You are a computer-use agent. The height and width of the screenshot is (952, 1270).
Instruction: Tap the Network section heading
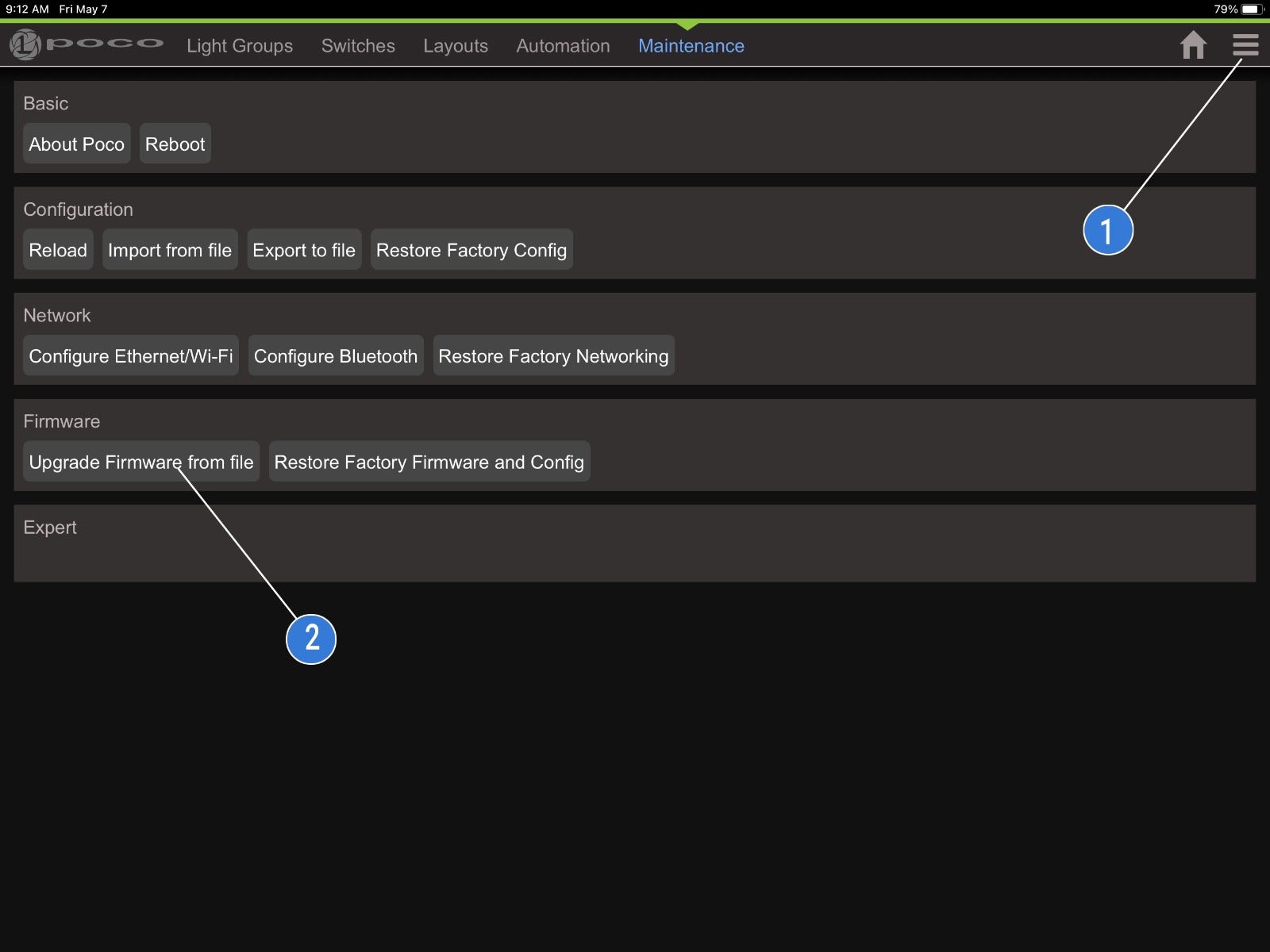(x=57, y=315)
